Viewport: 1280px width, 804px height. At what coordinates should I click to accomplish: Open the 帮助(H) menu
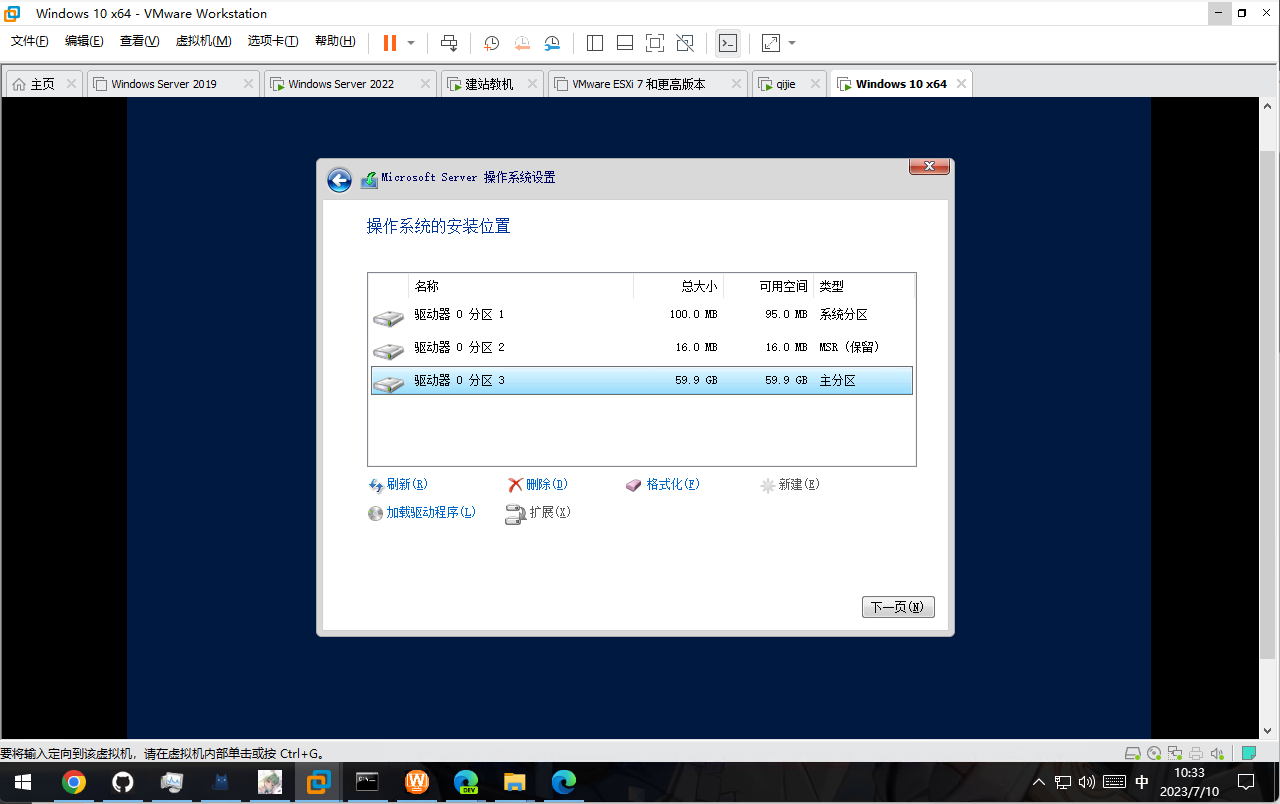tap(335, 41)
